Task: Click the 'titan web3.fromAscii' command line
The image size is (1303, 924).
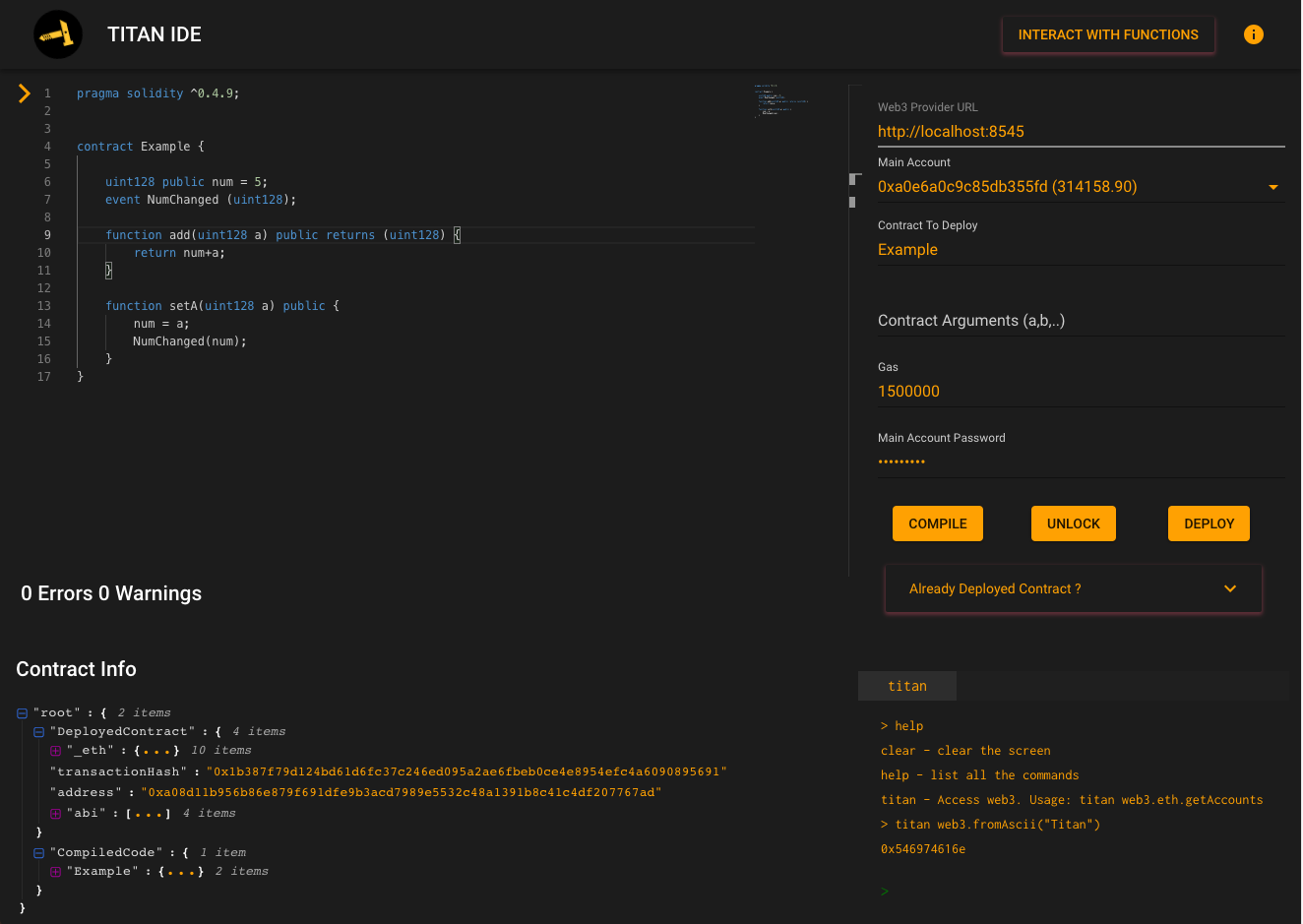Action: click(991, 825)
